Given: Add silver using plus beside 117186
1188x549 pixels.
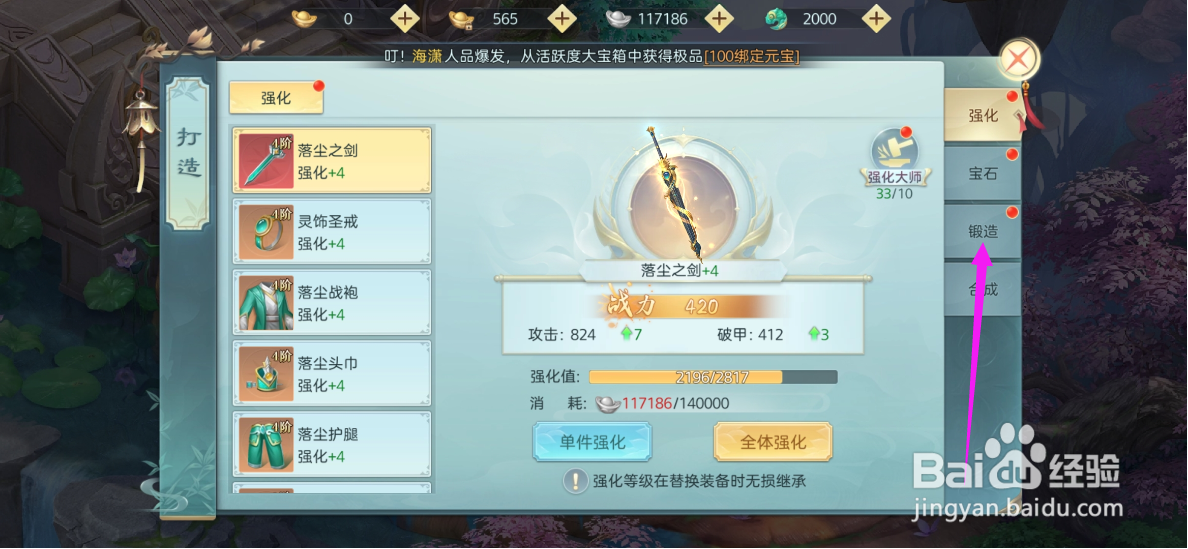Looking at the screenshot, I should pos(720,18).
